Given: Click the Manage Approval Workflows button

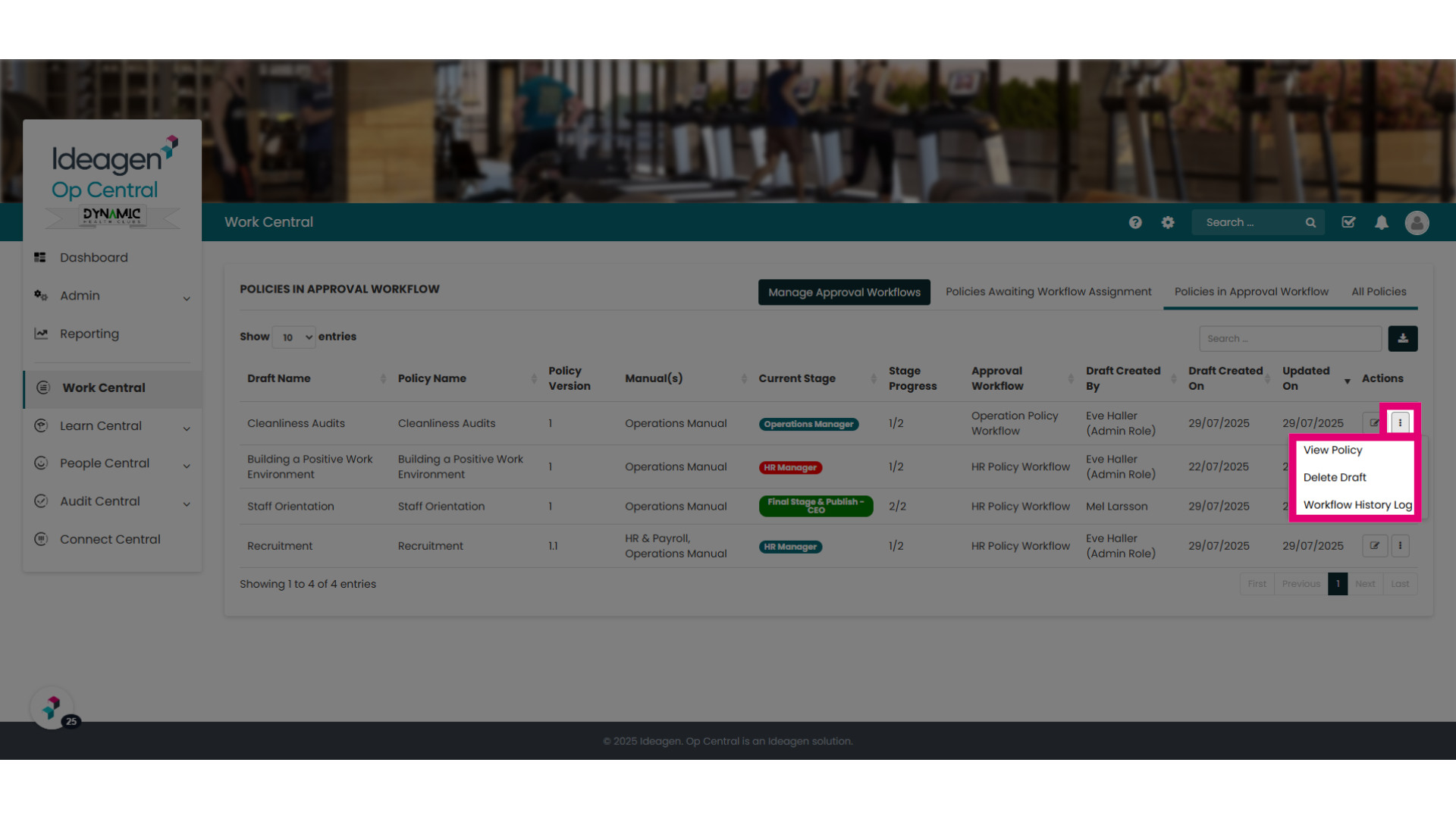Looking at the screenshot, I should [844, 292].
